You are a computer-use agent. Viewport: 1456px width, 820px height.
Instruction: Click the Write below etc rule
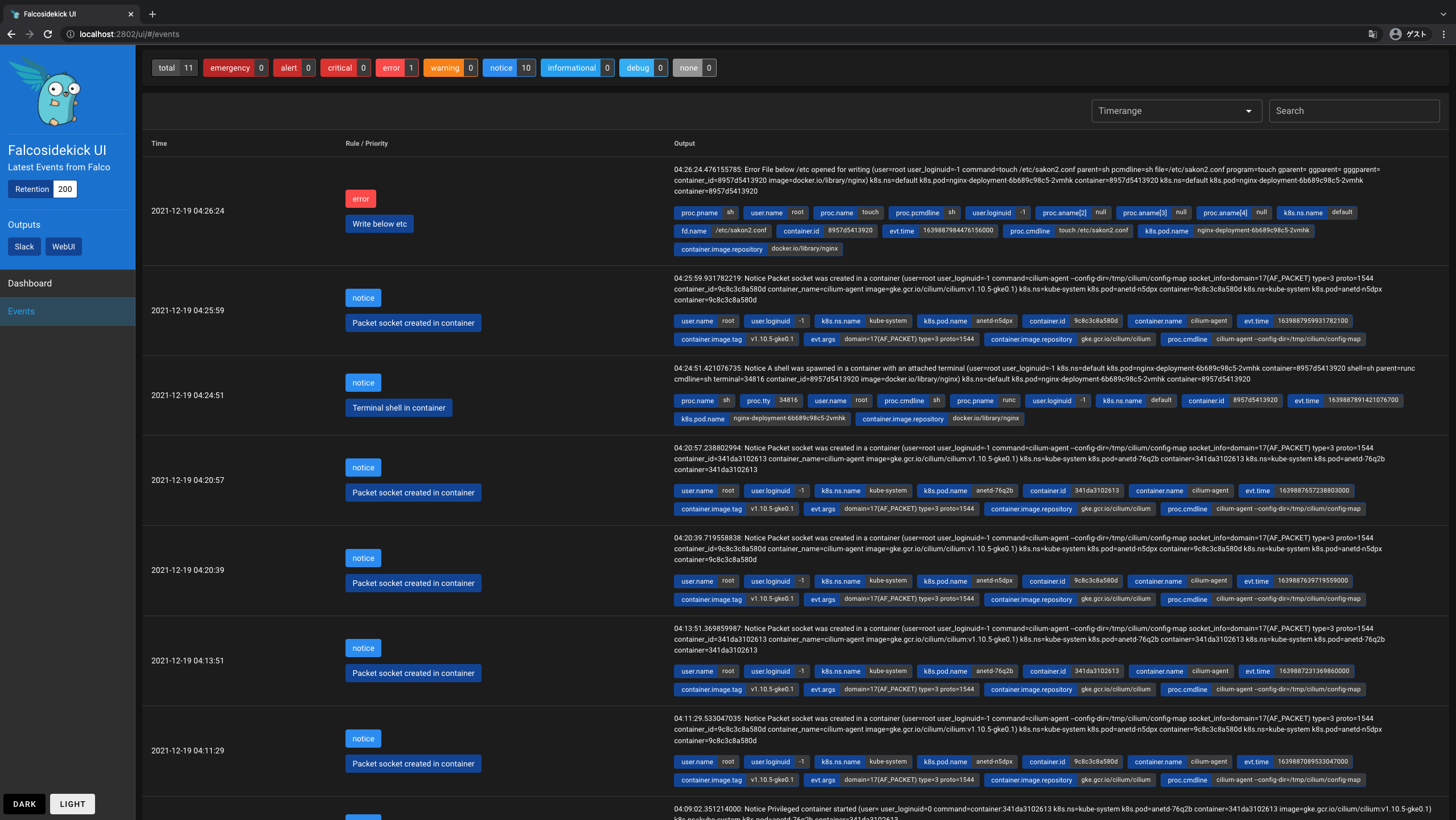(x=379, y=224)
